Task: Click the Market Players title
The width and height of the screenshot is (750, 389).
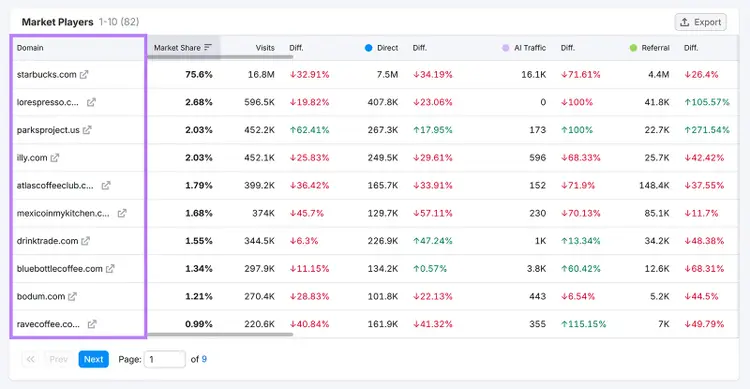Action: pyautogui.click(x=57, y=22)
